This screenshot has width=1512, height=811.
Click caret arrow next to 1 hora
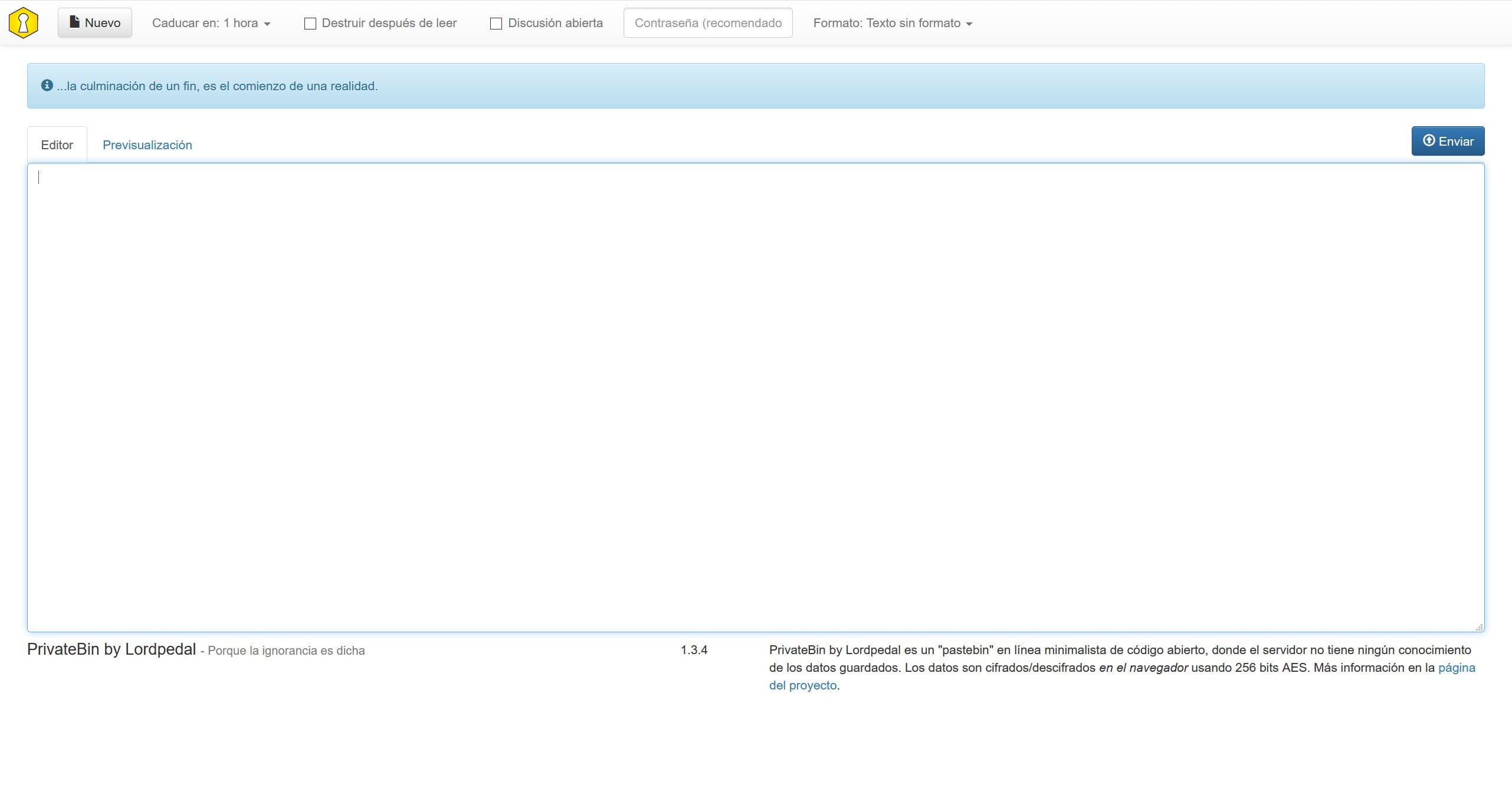coord(267,24)
